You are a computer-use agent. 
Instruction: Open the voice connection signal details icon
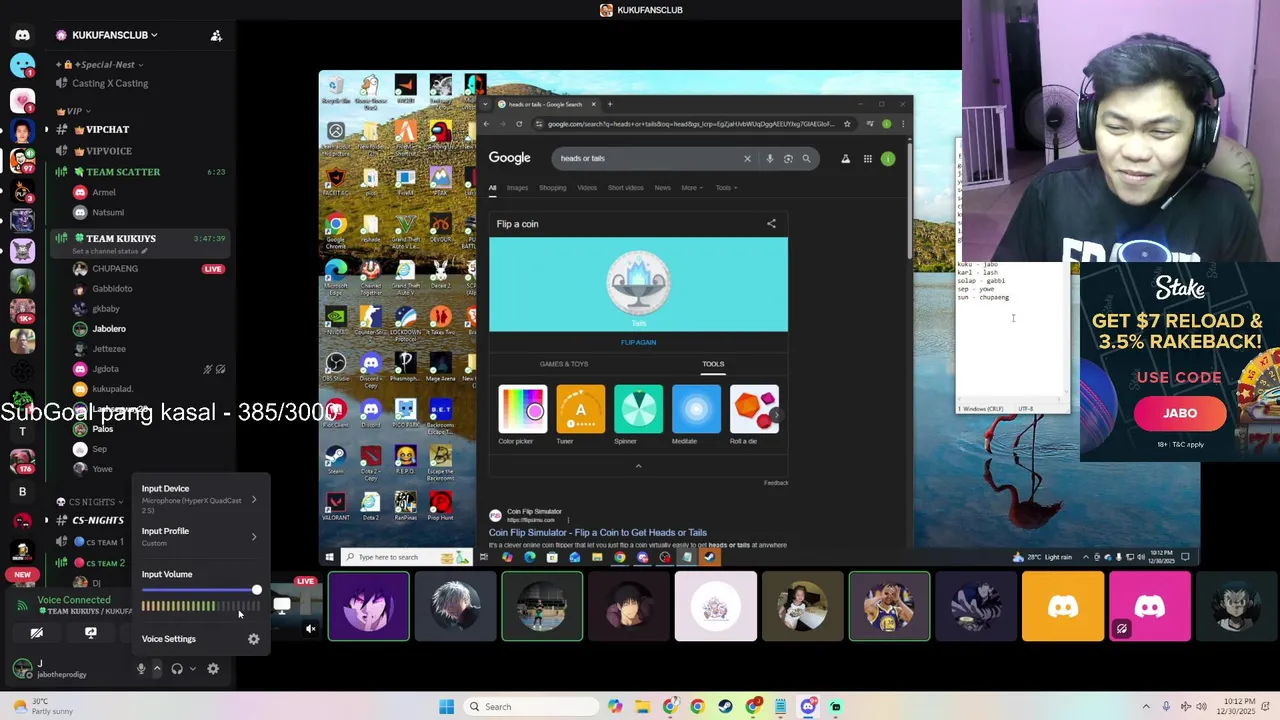coord(22,605)
